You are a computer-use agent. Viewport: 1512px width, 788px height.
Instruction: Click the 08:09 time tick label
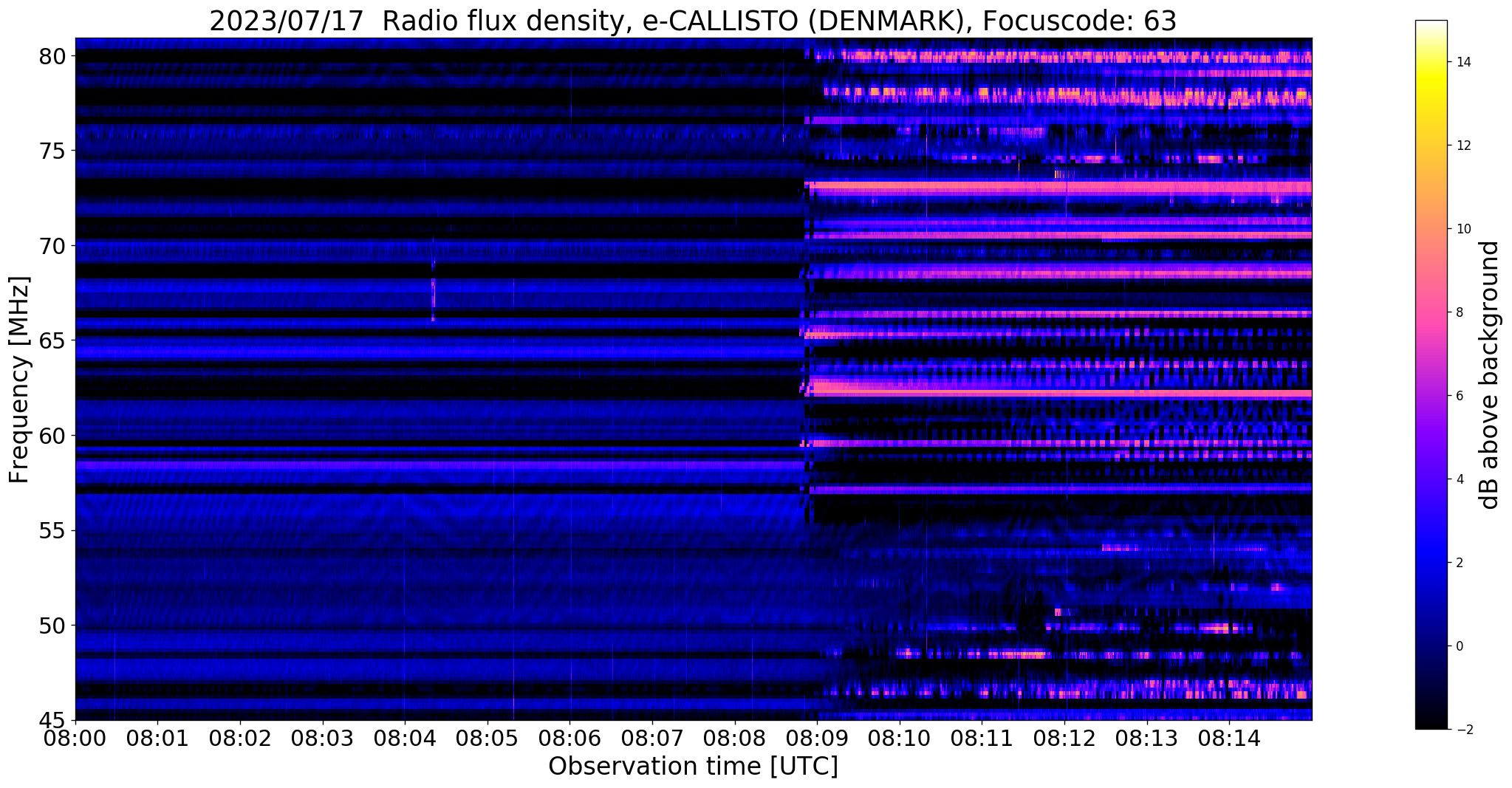pos(817,738)
